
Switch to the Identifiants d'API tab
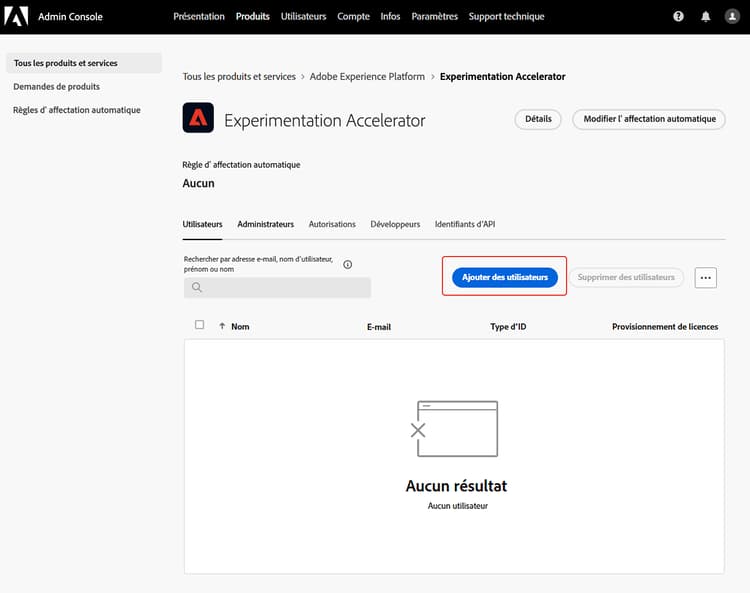465,224
